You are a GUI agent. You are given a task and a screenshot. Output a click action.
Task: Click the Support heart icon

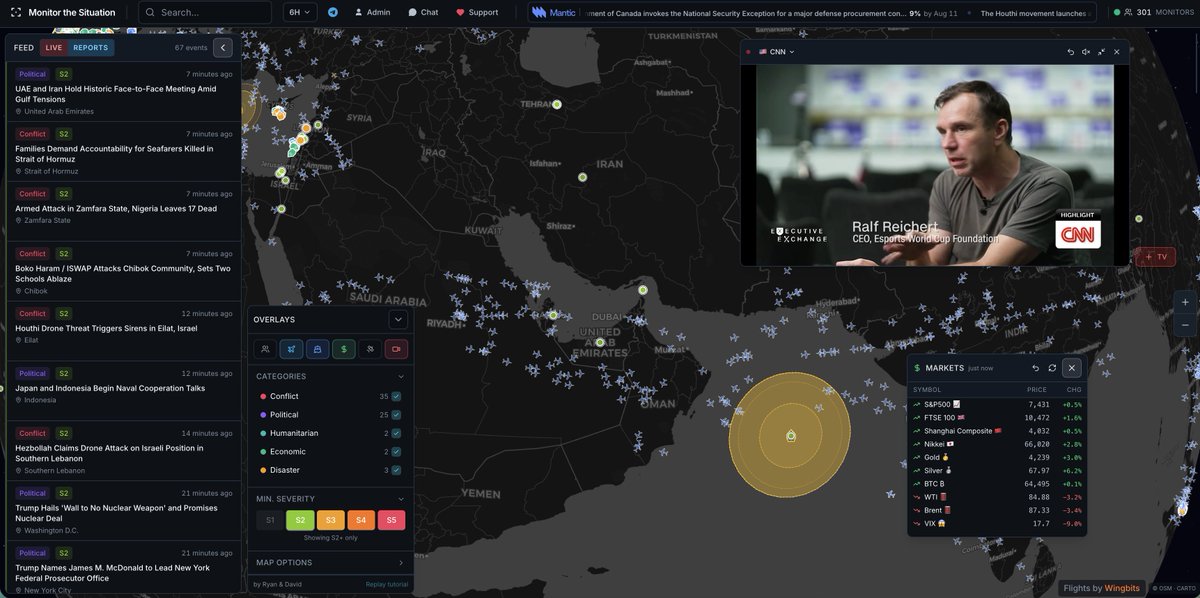pyautogui.click(x=460, y=12)
